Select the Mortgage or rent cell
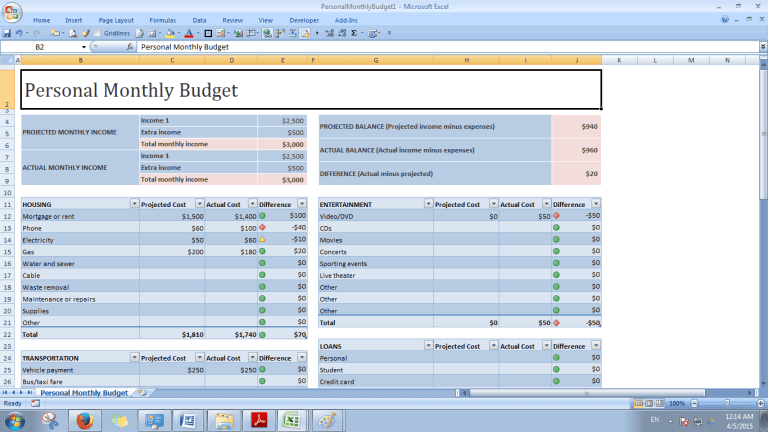Viewport: 768px width, 432px height. [80, 216]
